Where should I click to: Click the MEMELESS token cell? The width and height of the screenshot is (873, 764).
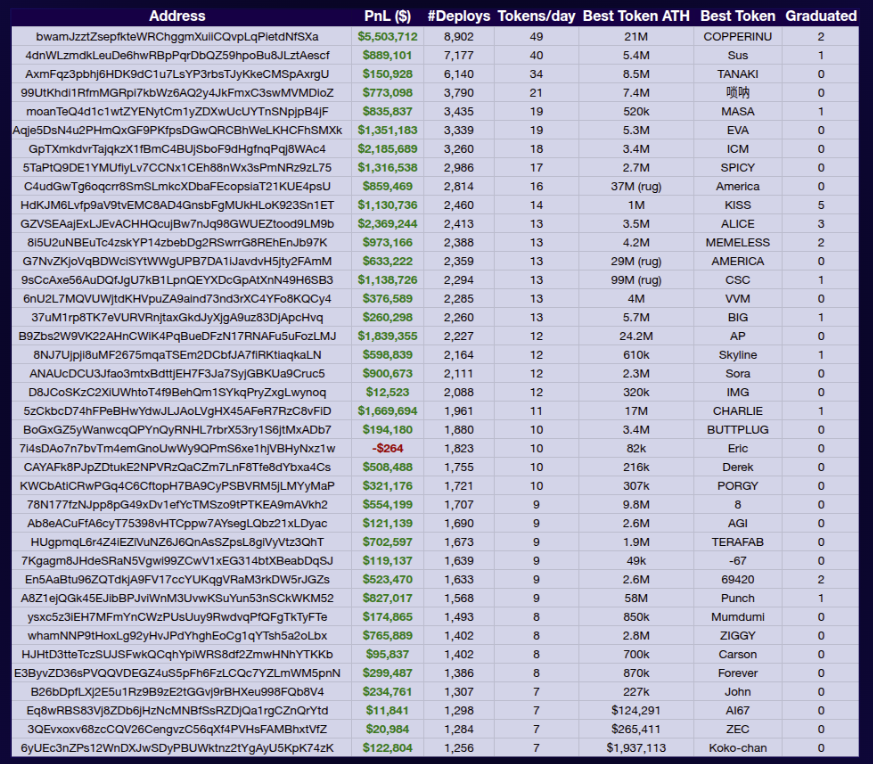tap(738, 243)
